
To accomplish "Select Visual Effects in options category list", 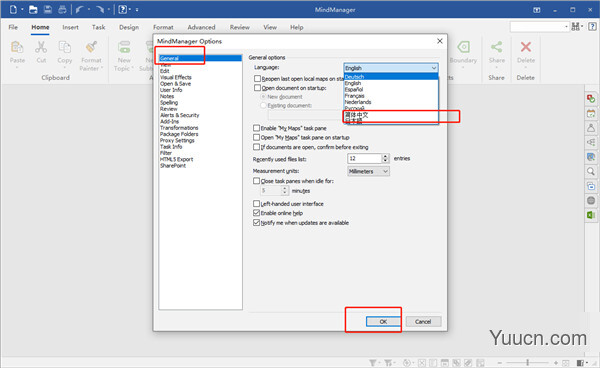I will (x=176, y=77).
